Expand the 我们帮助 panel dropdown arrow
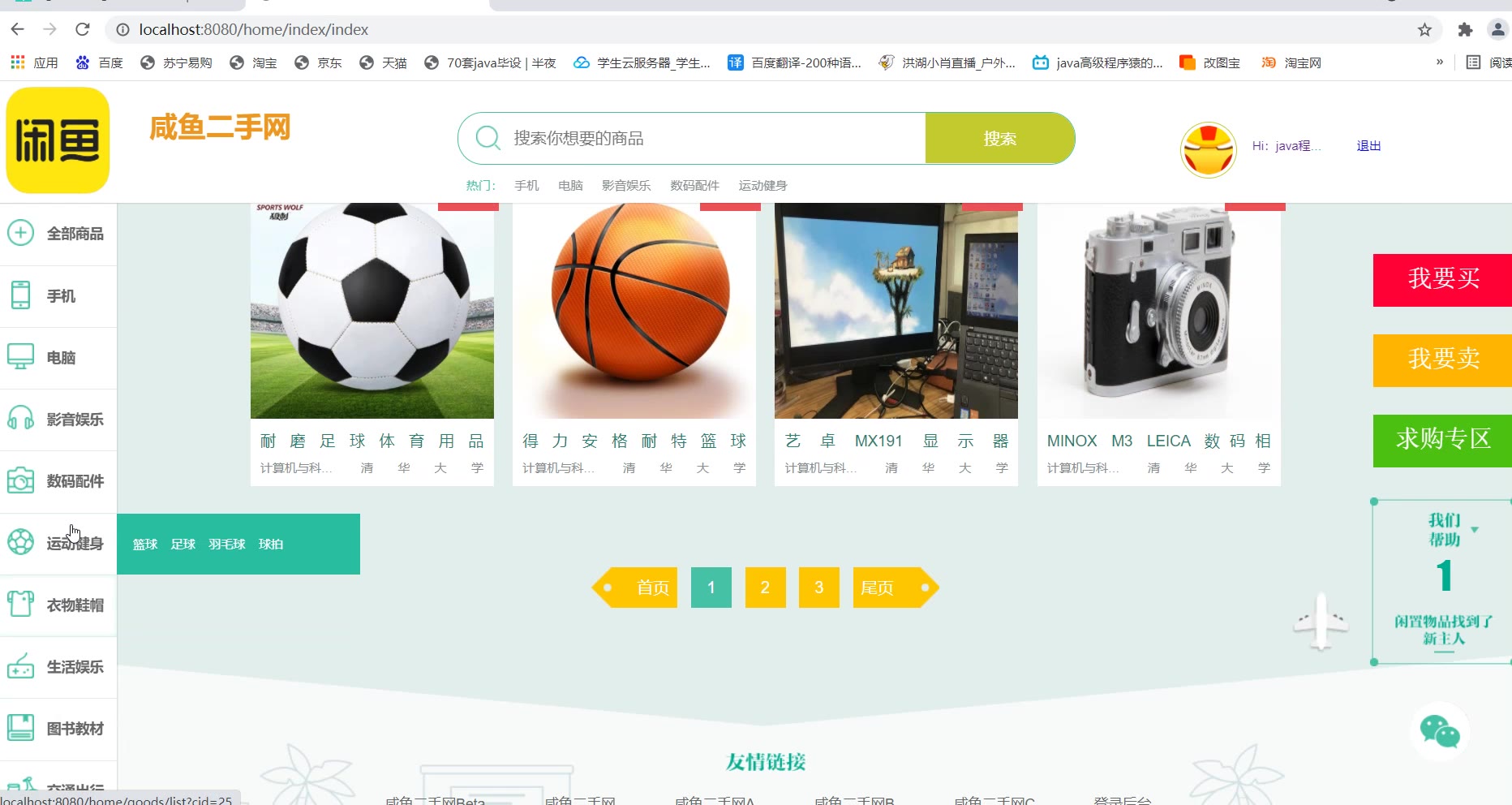Screen dimensions: 1512x805 [x=1475, y=530]
